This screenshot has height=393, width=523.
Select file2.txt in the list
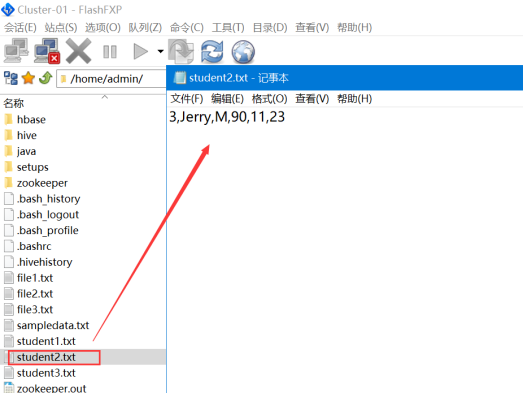[29, 294]
